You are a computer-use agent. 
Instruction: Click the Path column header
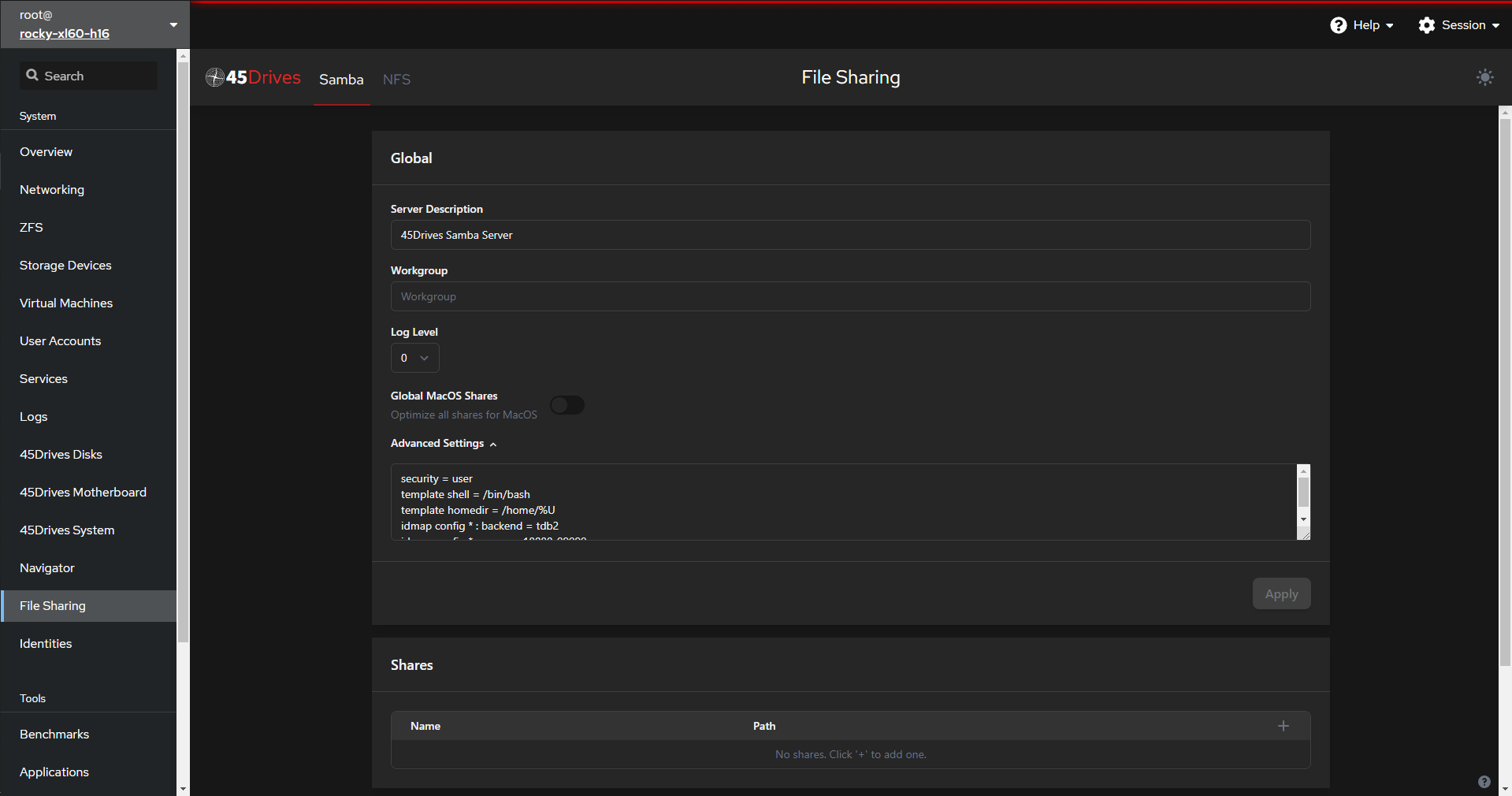click(x=764, y=726)
